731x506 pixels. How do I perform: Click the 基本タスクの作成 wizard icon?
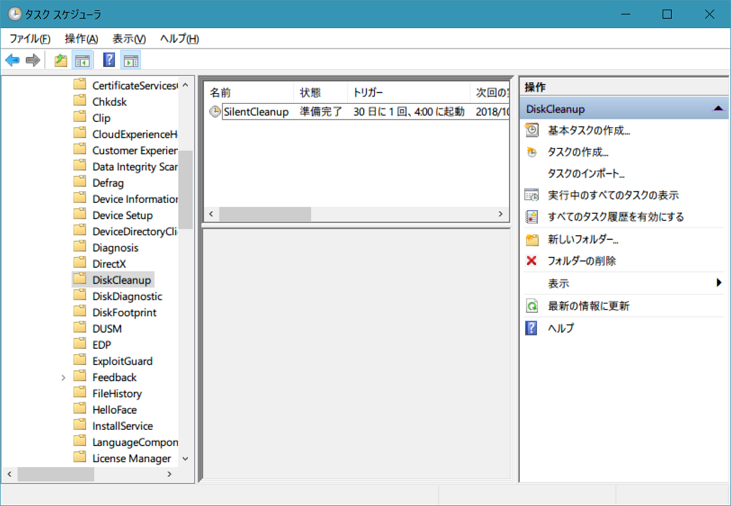pos(532,130)
